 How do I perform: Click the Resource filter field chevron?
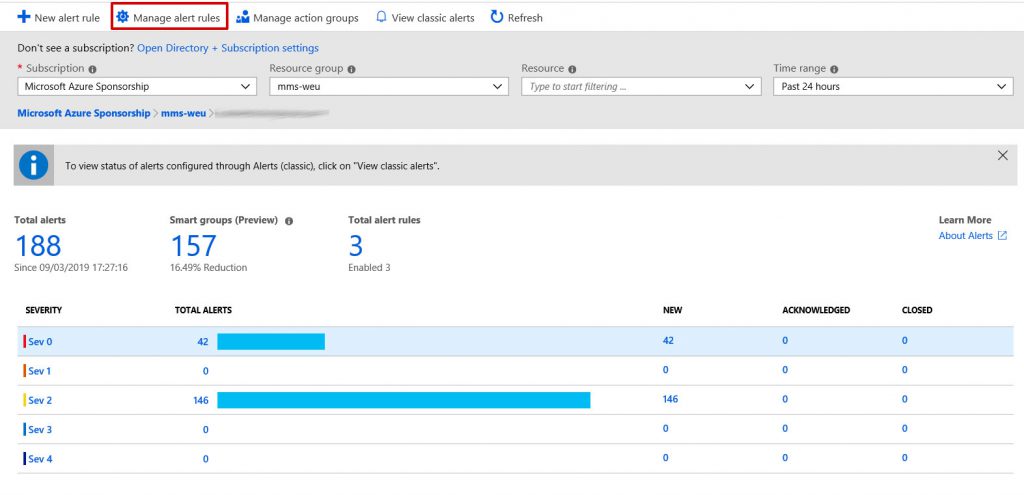point(749,86)
